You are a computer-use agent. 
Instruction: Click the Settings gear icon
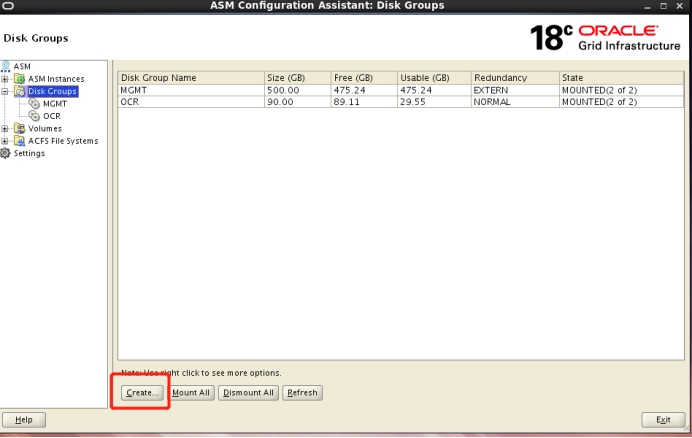pos(5,153)
